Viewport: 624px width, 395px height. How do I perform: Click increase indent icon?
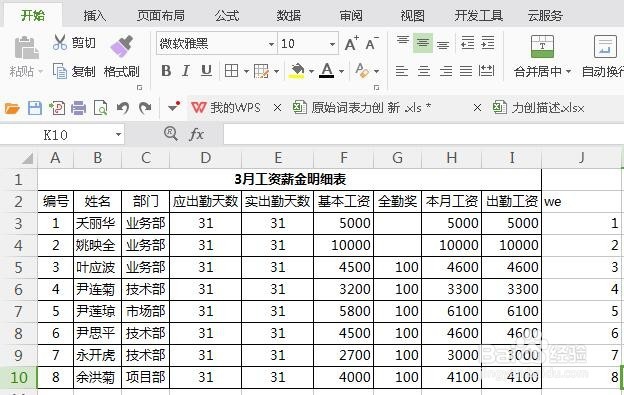click(x=488, y=43)
